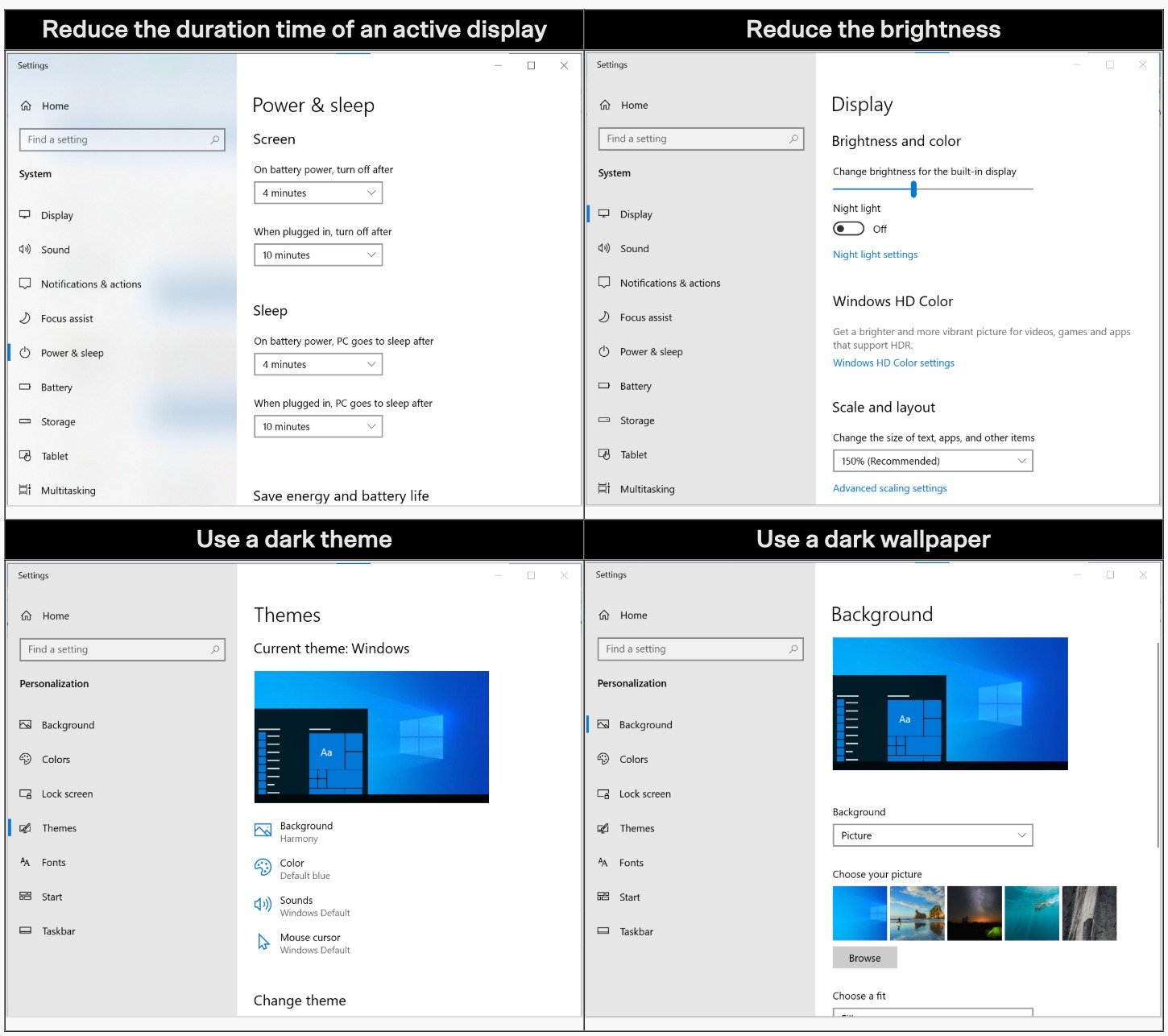Select Colors in the Background window sidebar

[x=633, y=759]
